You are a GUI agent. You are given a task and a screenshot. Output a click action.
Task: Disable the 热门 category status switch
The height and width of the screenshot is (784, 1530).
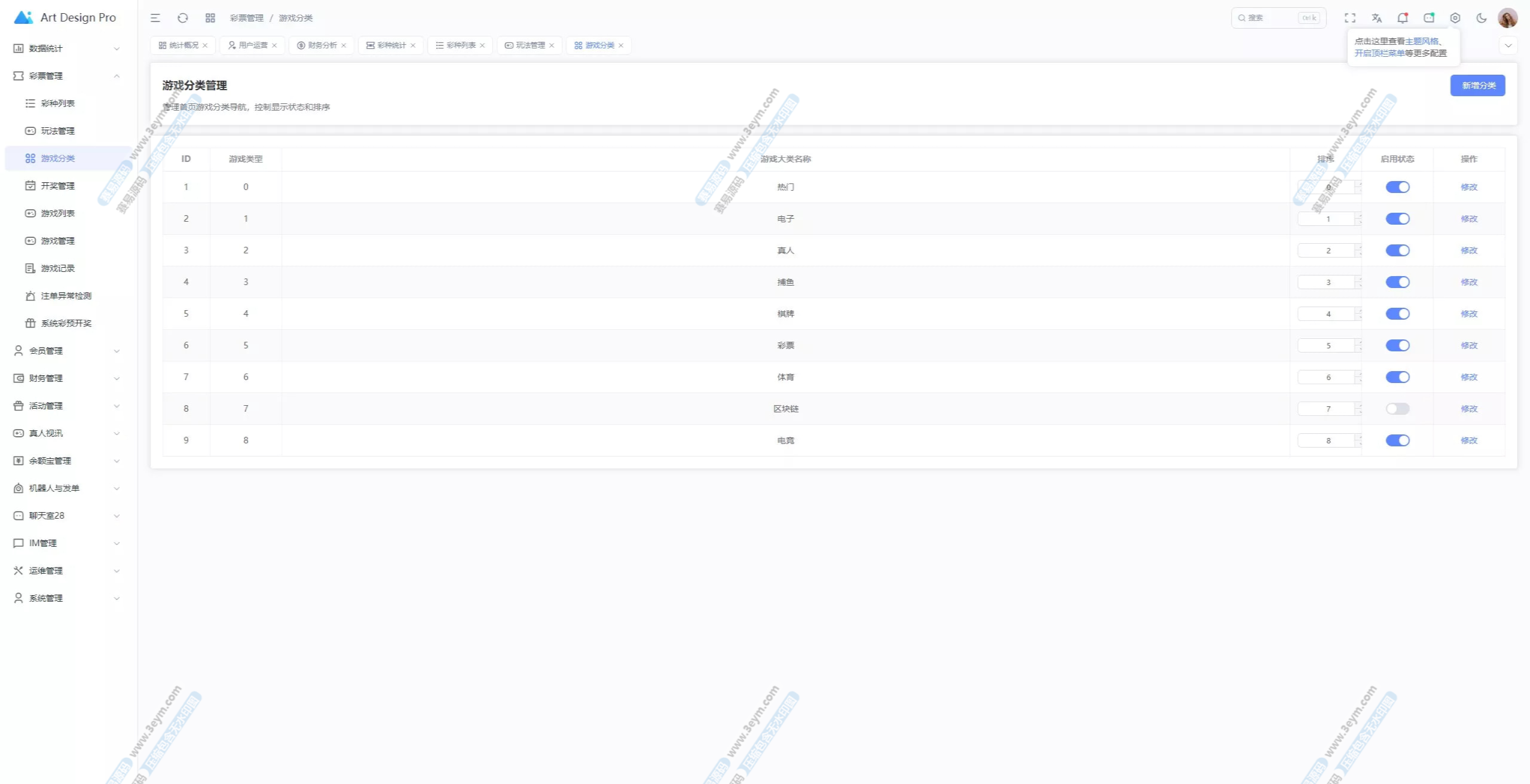pyautogui.click(x=1397, y=187)
